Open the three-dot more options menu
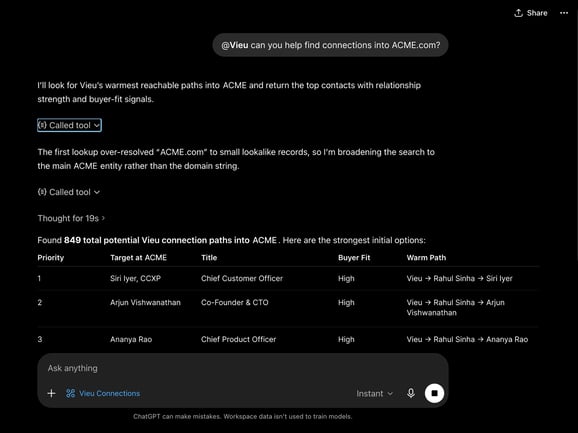This screenshot has width=578, height=433. click(564, 13)
